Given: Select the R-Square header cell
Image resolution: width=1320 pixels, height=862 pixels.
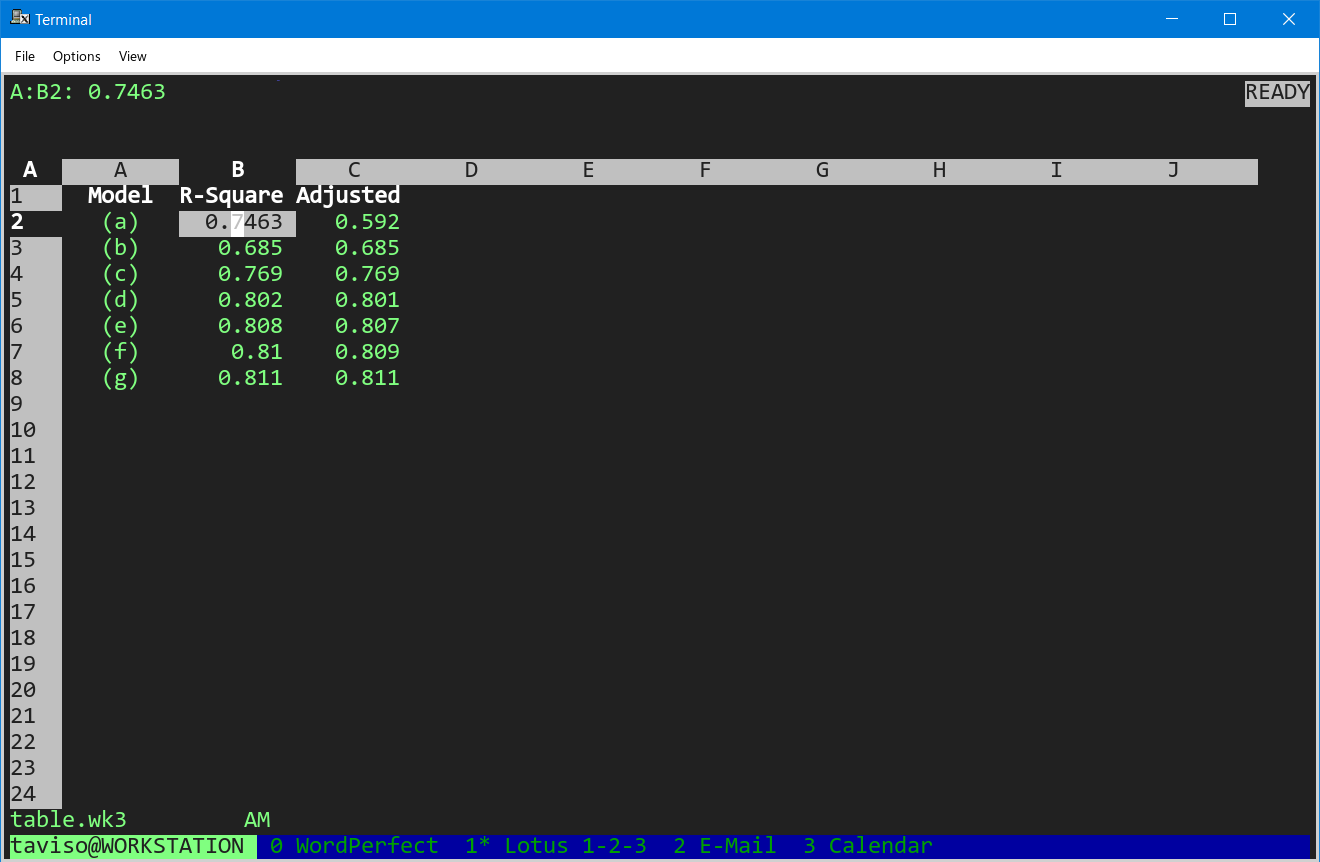Looking at the screenshot, I should coord(231,195).
